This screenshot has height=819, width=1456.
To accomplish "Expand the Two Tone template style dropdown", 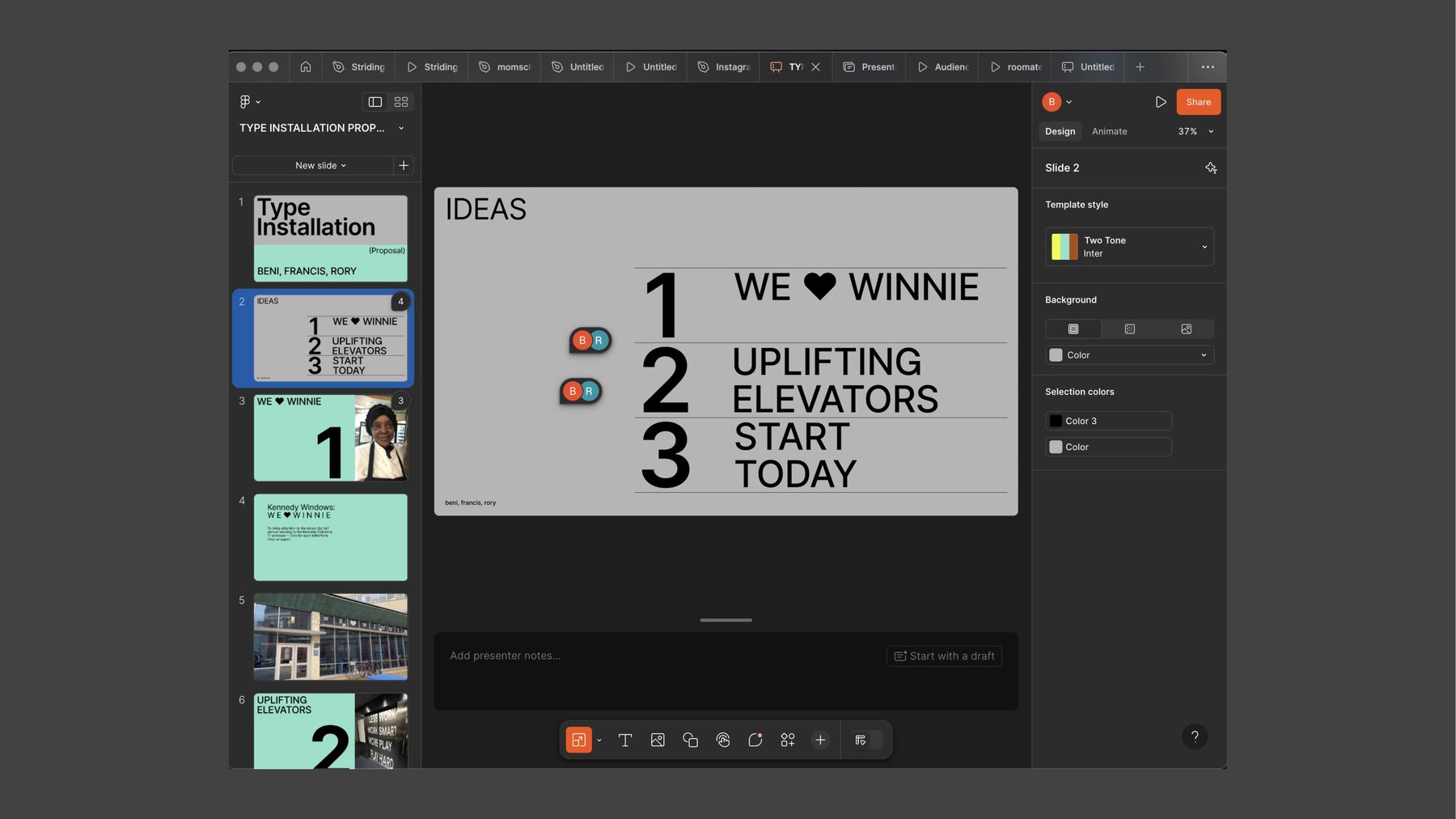I will pos(1204,246).
